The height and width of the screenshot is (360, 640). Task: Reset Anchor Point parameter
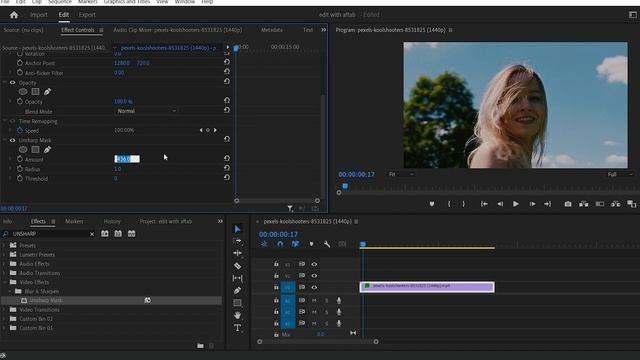[x=227, y=62]
